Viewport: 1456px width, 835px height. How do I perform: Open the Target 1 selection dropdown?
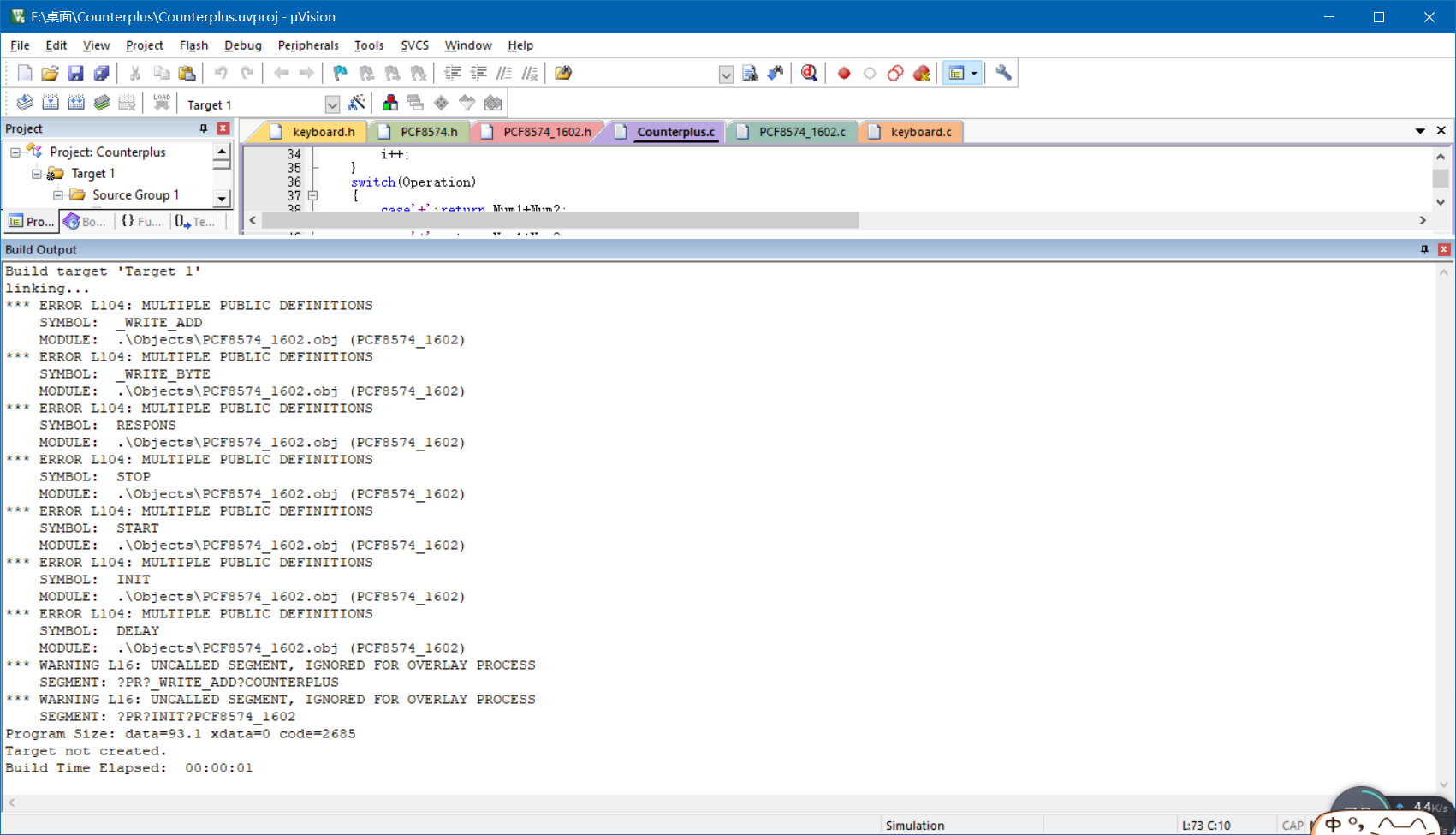(x=332, y=104)
